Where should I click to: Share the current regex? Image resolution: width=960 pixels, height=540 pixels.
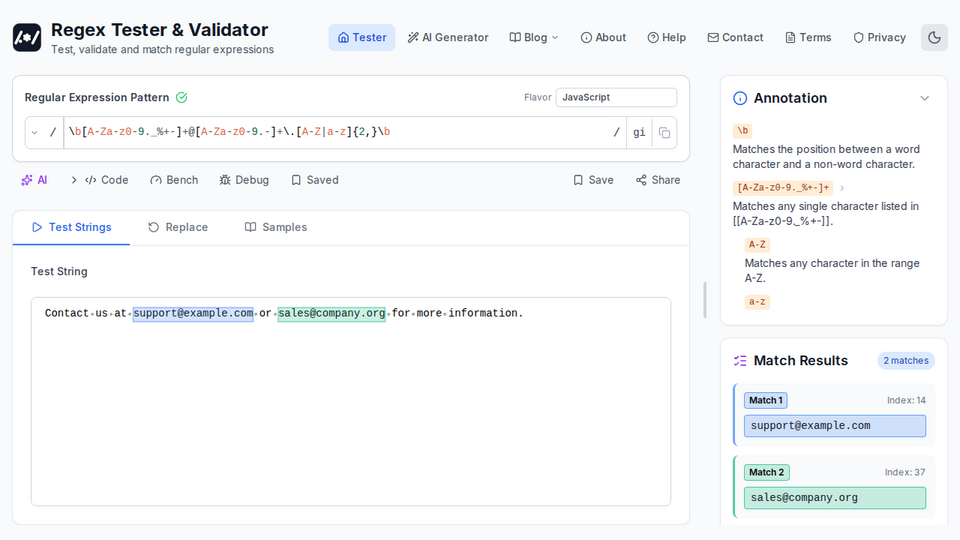click(x=658, y=180)
